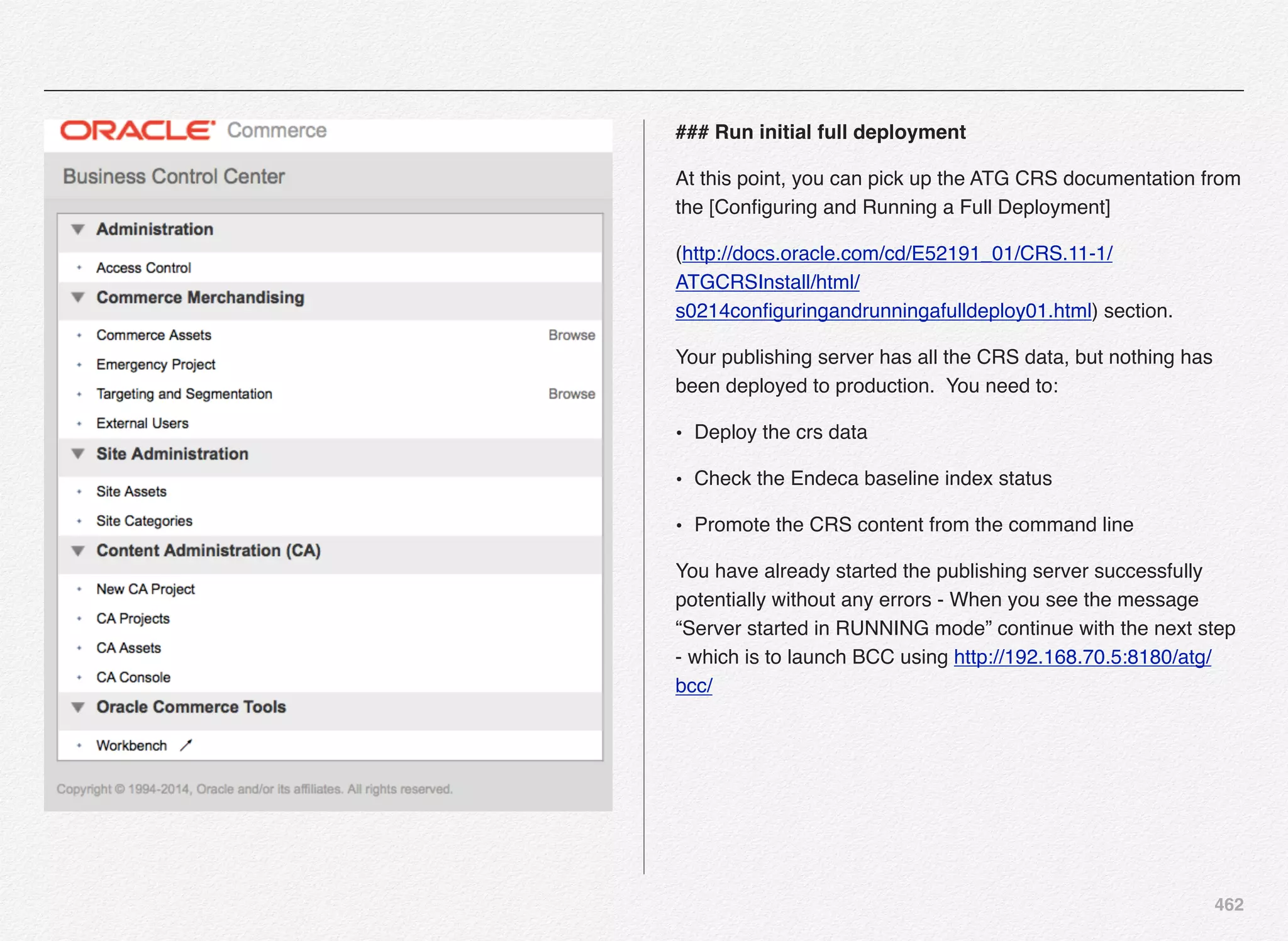Open the BCC URL 192.168.70.5 link
1288x941 pixels.
1082,657
